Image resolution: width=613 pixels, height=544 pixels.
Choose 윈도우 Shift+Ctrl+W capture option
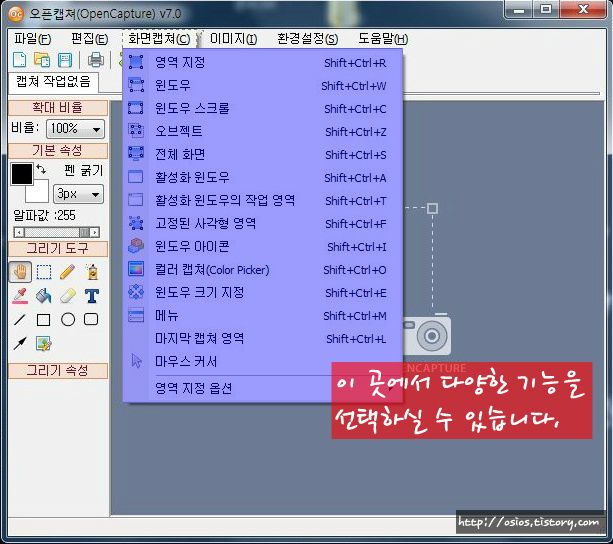(x=262, y=86)
